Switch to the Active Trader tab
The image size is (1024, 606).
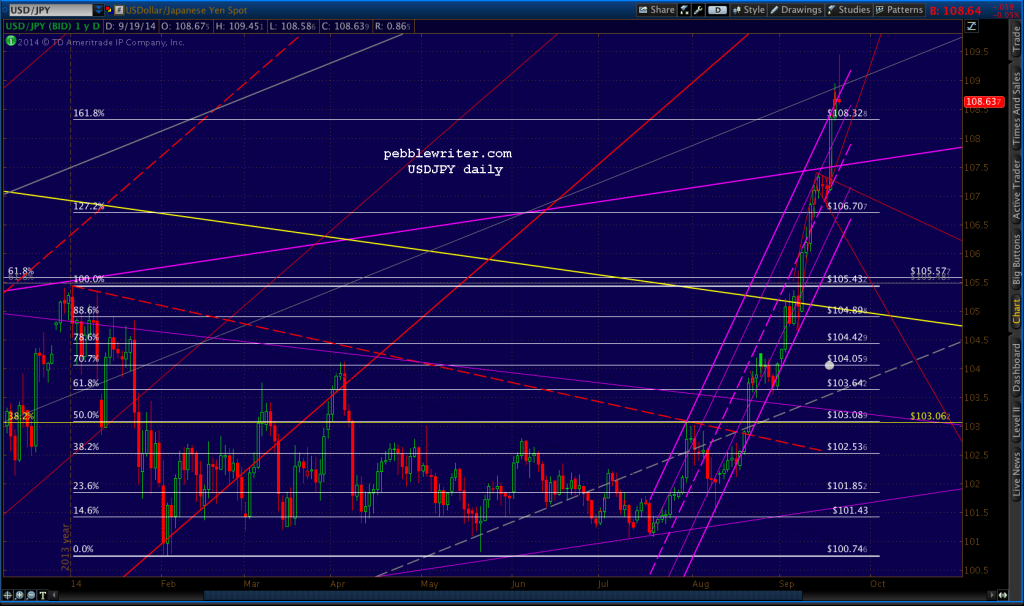pyautogui.click(x=1014, y=190)
